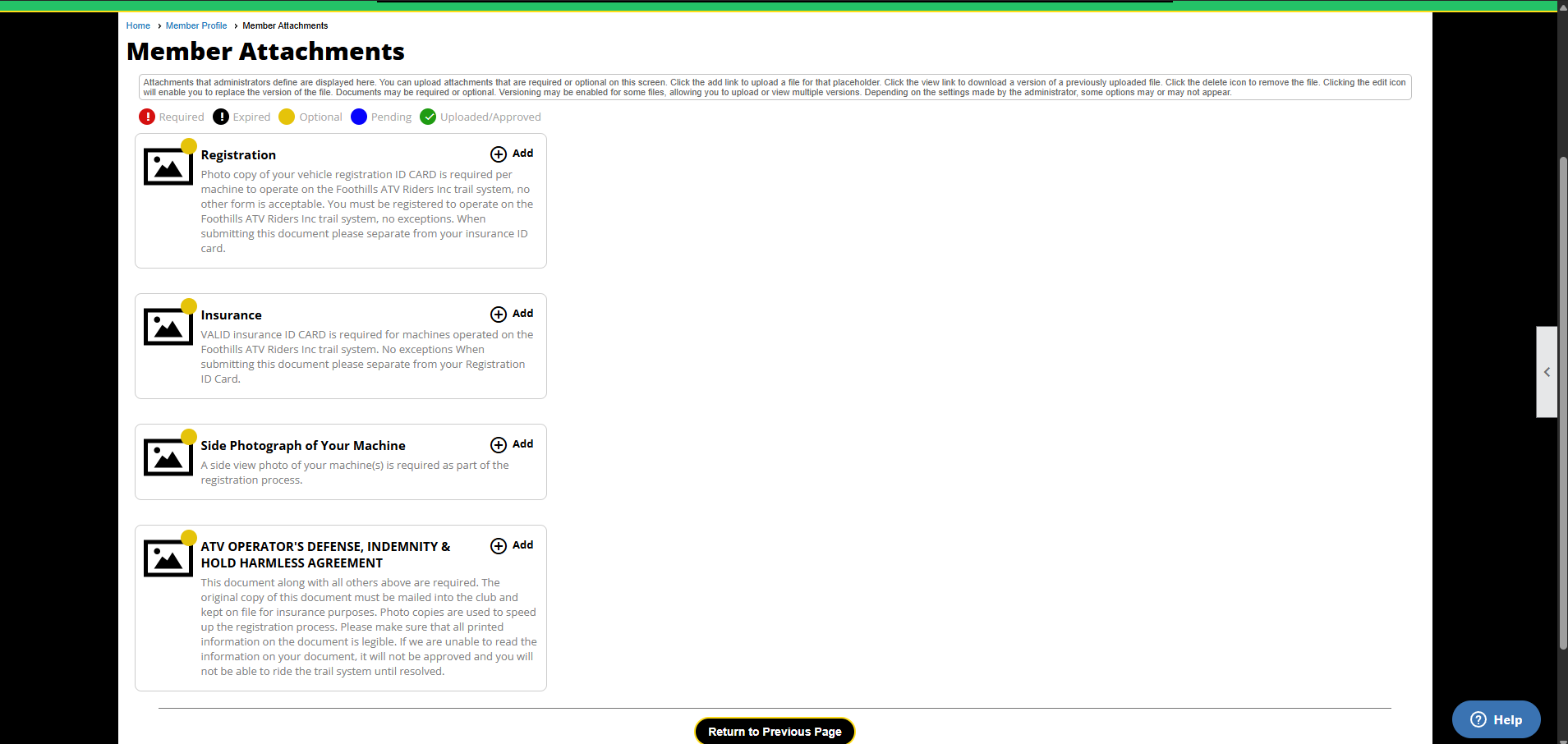The height and width of the screenshot is (744, 1568).
Task: Click the Optional legend label
Action: pos(320,117)
